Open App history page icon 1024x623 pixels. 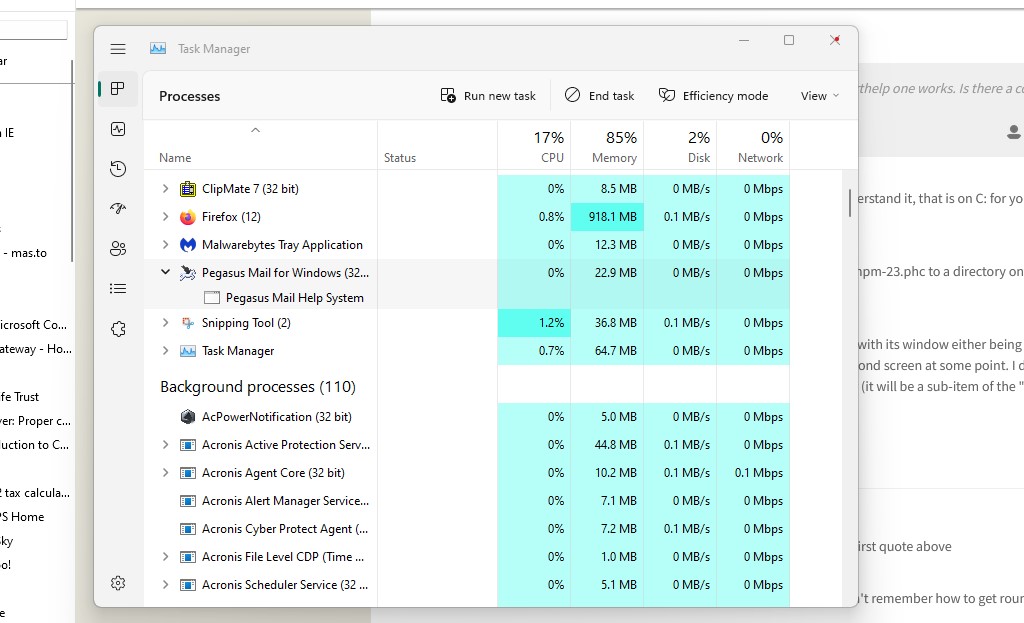coord(118,169)
